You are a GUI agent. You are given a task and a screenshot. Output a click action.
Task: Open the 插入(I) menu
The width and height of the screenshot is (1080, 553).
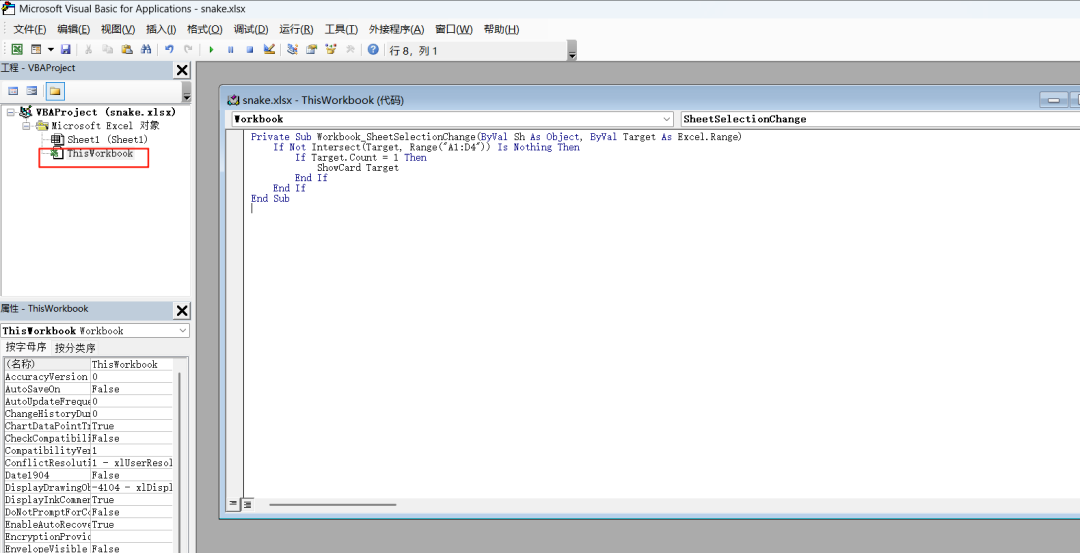[x=161, y=29]
